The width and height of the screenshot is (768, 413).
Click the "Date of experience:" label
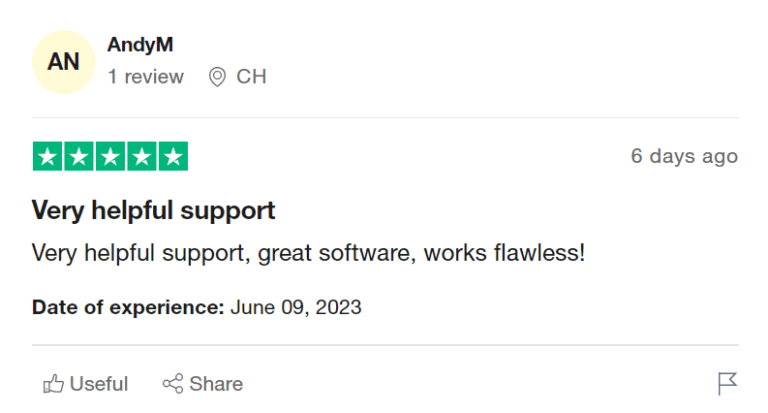(128, 307)
